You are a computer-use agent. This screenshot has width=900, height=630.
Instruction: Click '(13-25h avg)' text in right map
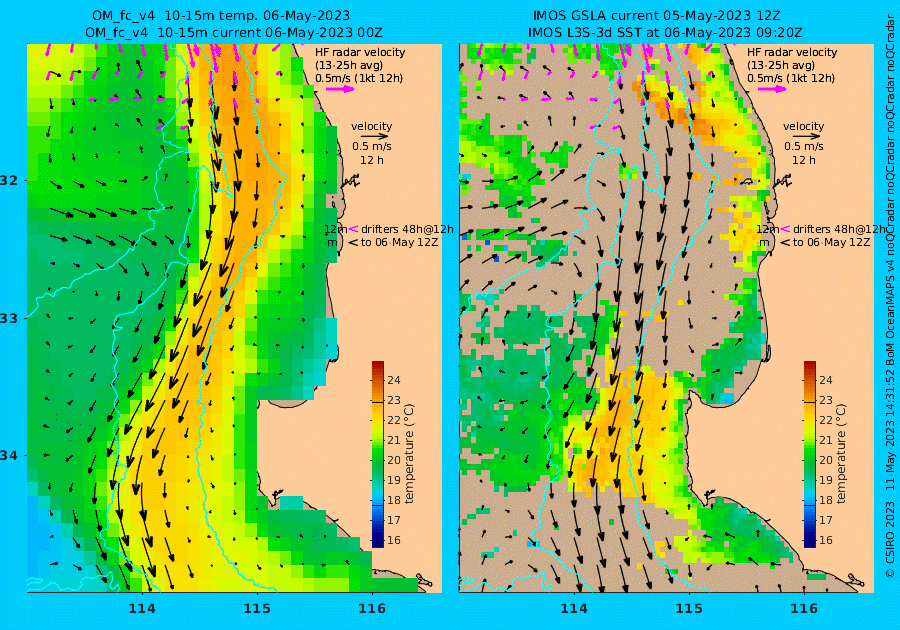pyautogui.click(x=781, y=65)
